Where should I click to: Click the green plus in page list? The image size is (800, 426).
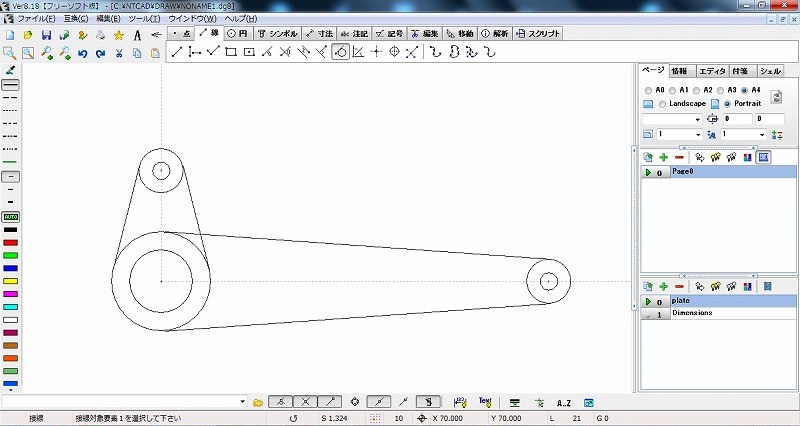tap(663, 157)
